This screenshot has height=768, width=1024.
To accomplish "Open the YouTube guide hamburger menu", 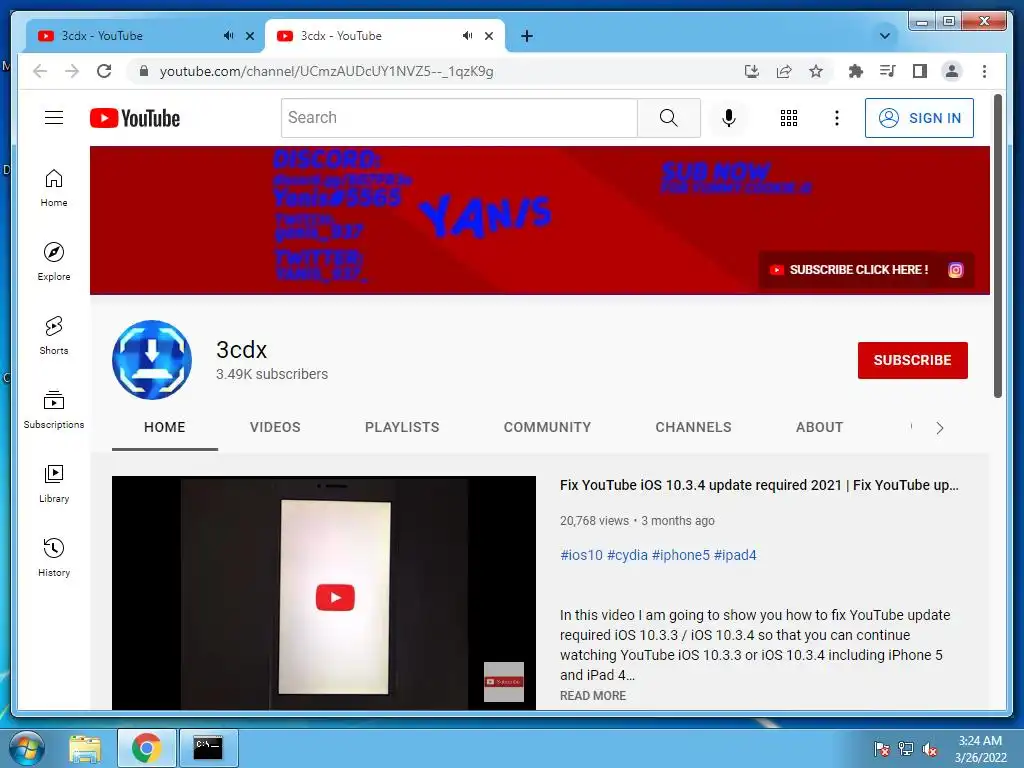I will coord(54,118).
